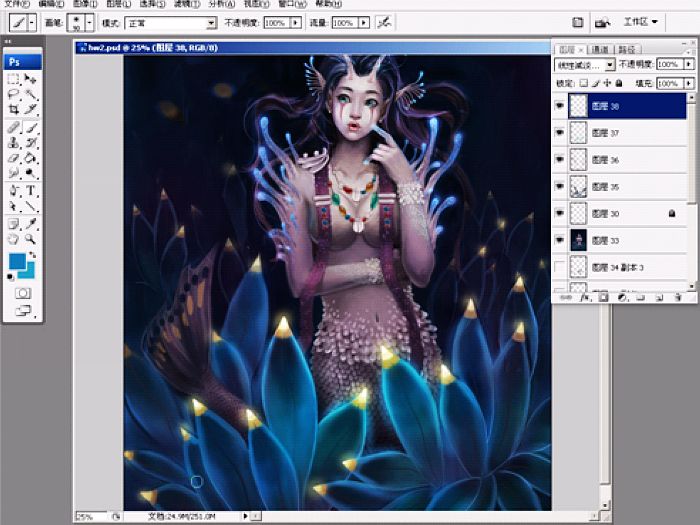Hide layer 图层 38 eye icon

(559, 106)
